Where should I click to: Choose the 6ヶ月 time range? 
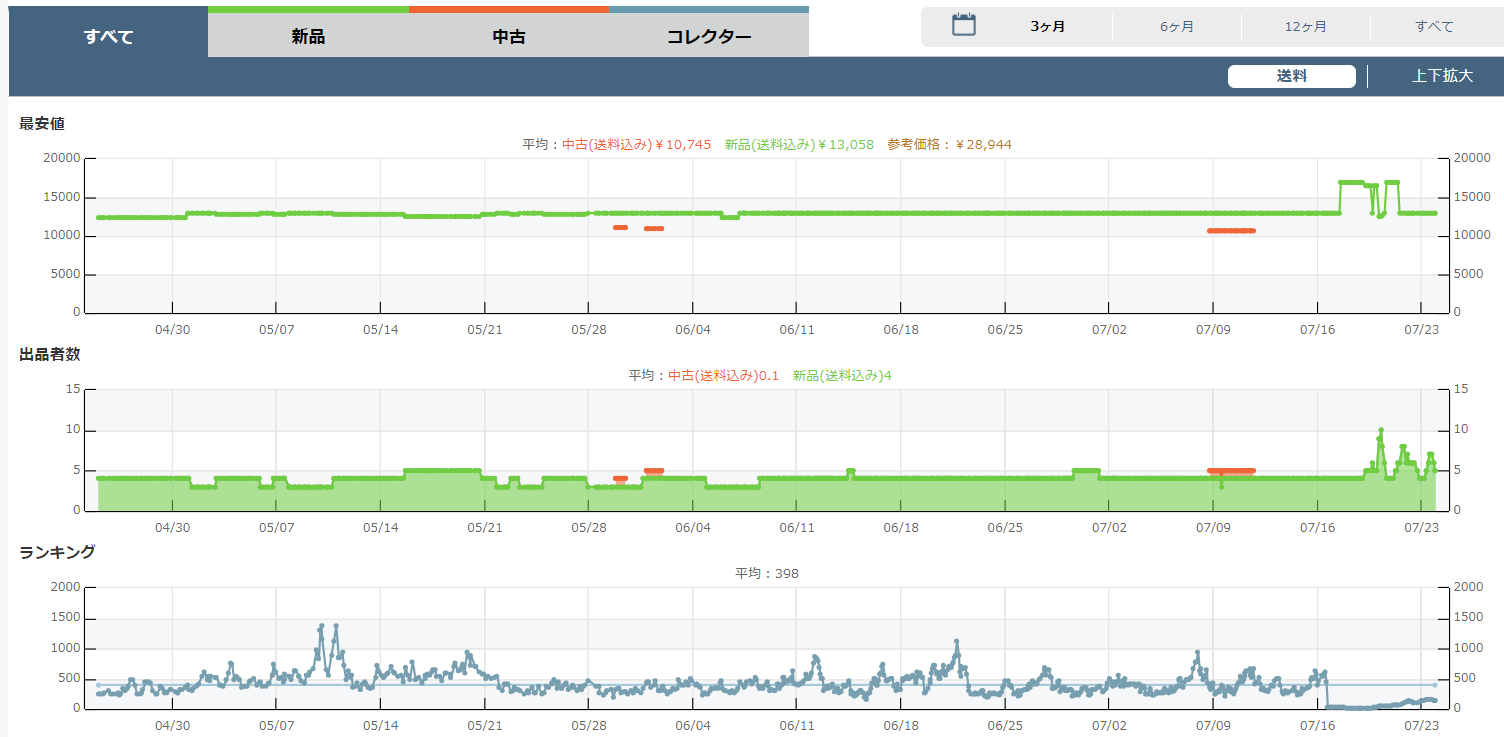point(1176,27)
